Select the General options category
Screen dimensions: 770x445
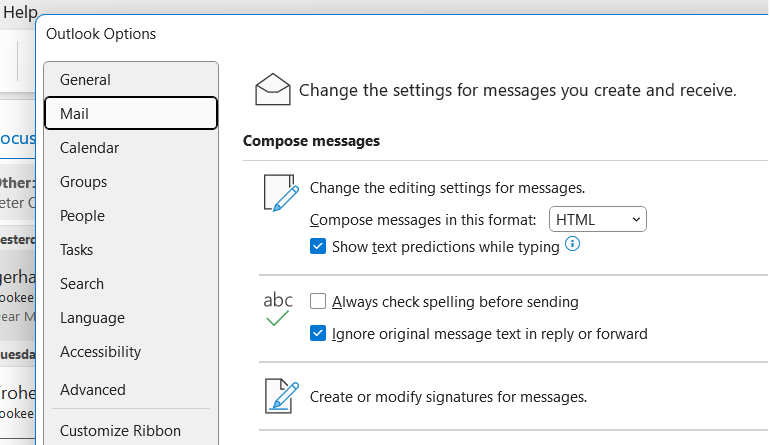tap(85, 80)
